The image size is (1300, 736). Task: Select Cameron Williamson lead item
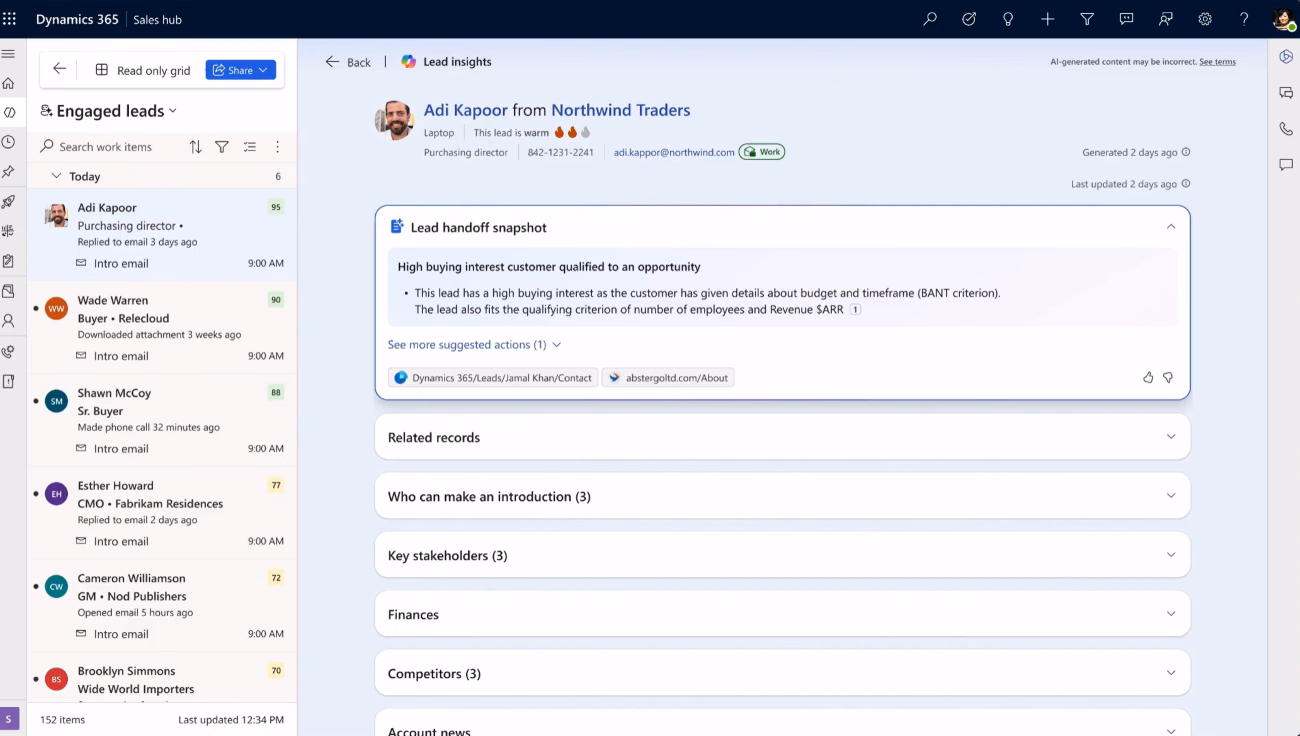click(x=162, y=605)
